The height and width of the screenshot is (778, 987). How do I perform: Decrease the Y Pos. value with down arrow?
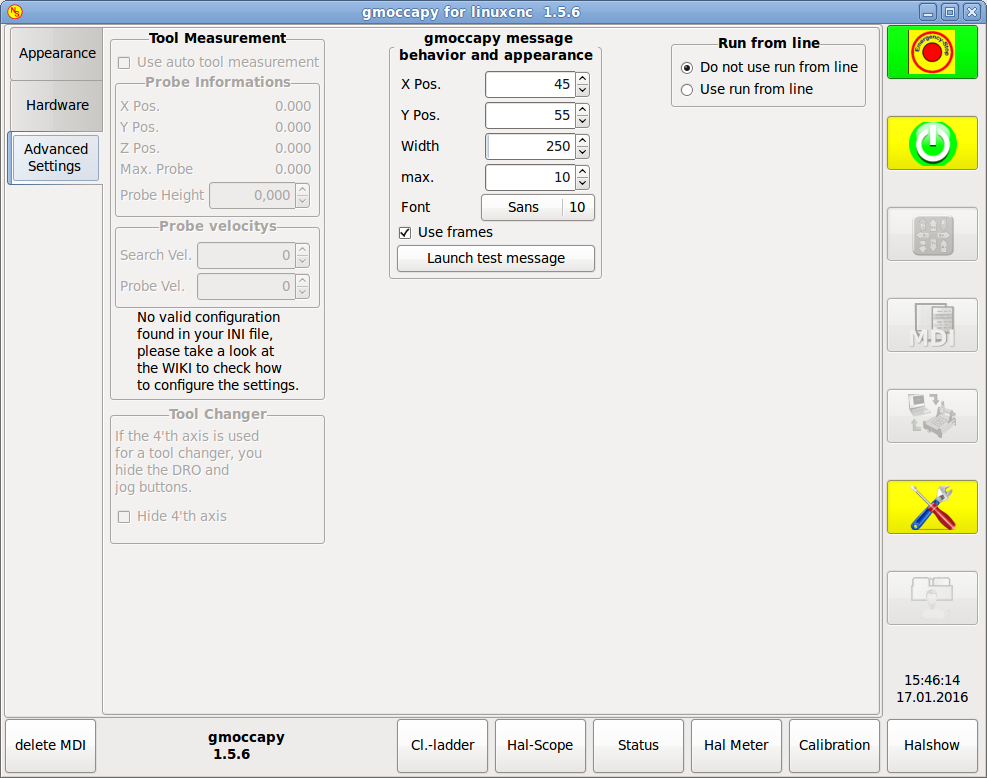(x=582, y=121)
